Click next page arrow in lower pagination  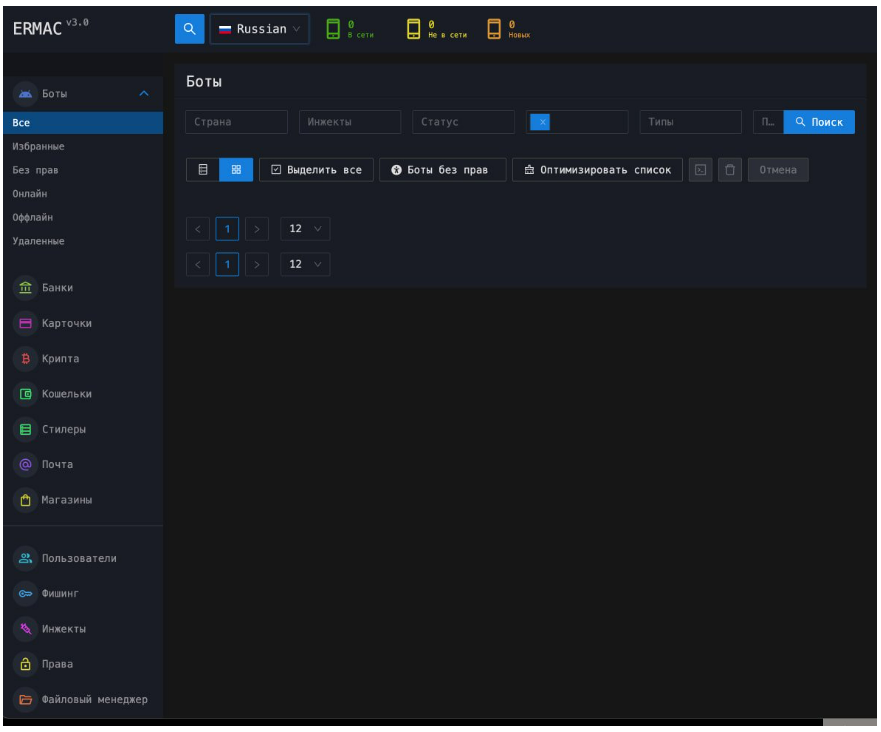[257, 264]
